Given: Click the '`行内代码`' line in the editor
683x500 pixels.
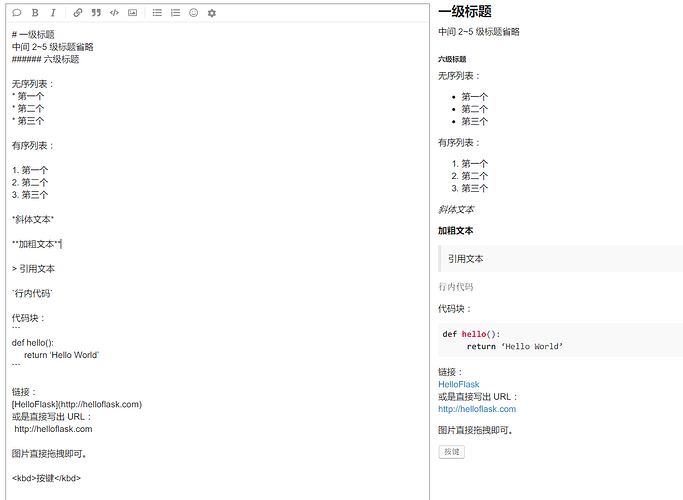Looking at the screenshot, I should pyautogui.click(x=32, y=294).
